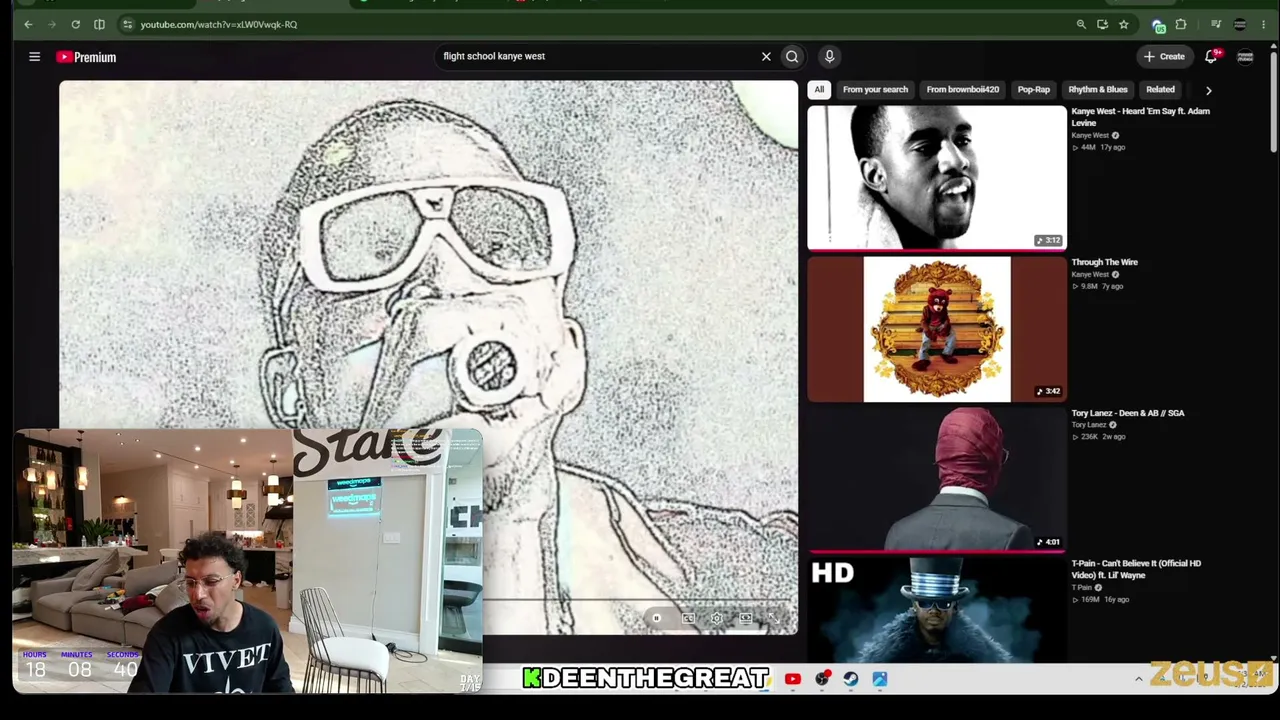
Task: Expand more filter chips with right arrow
Action: 1208,90
